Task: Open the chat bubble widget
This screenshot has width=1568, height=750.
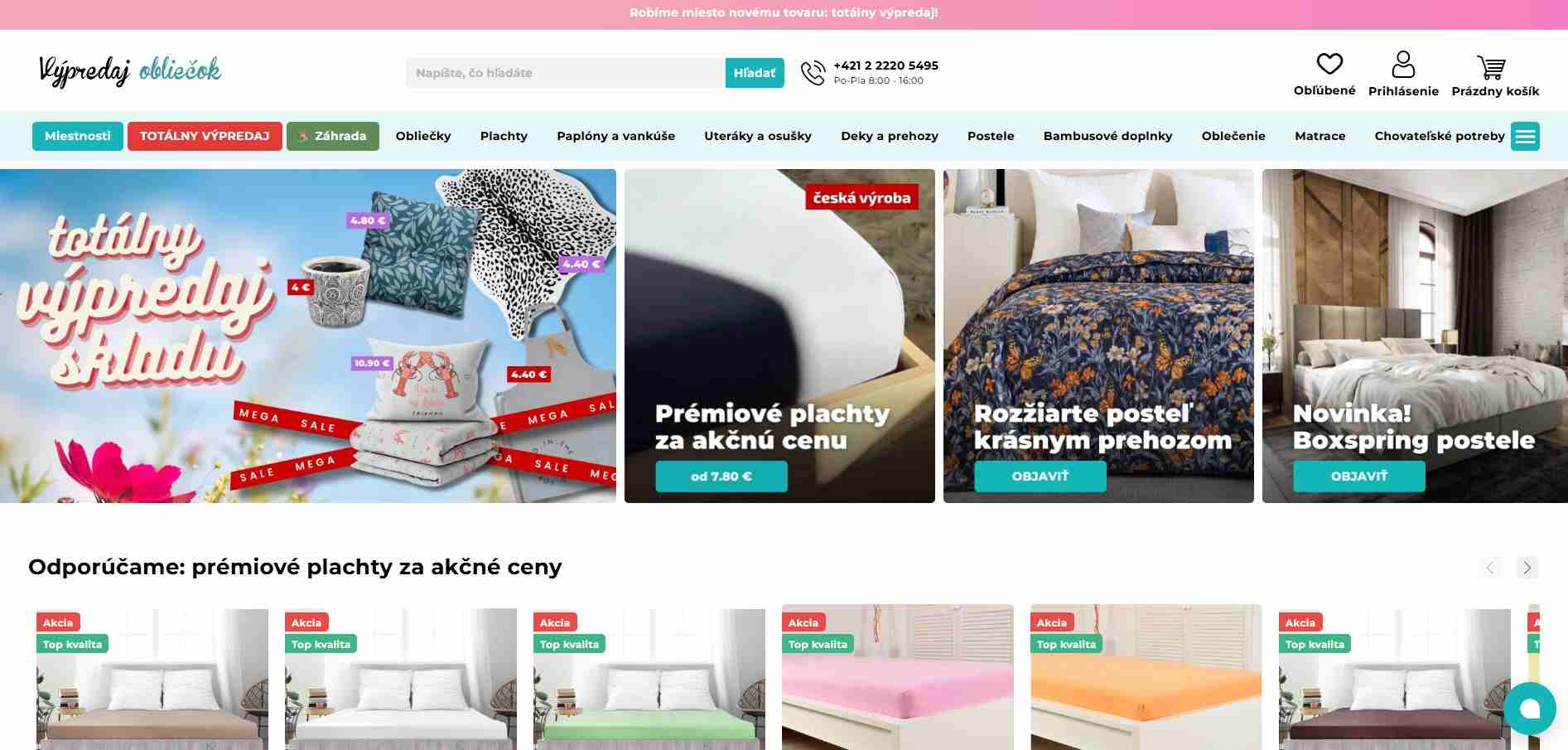Action: (1529, 709)
